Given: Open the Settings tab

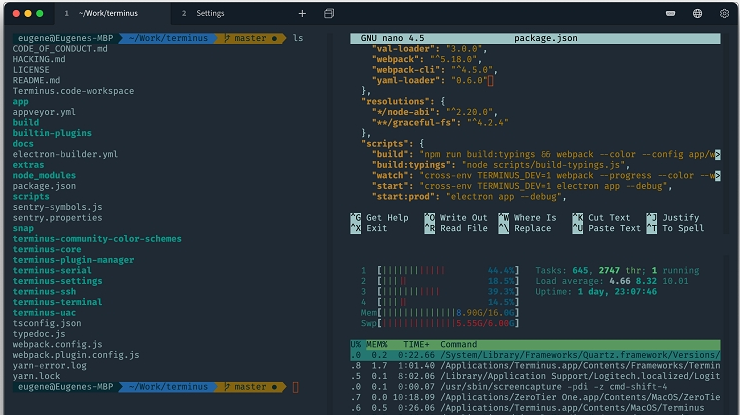Looking at the screenshot, I should coord(209,14).
